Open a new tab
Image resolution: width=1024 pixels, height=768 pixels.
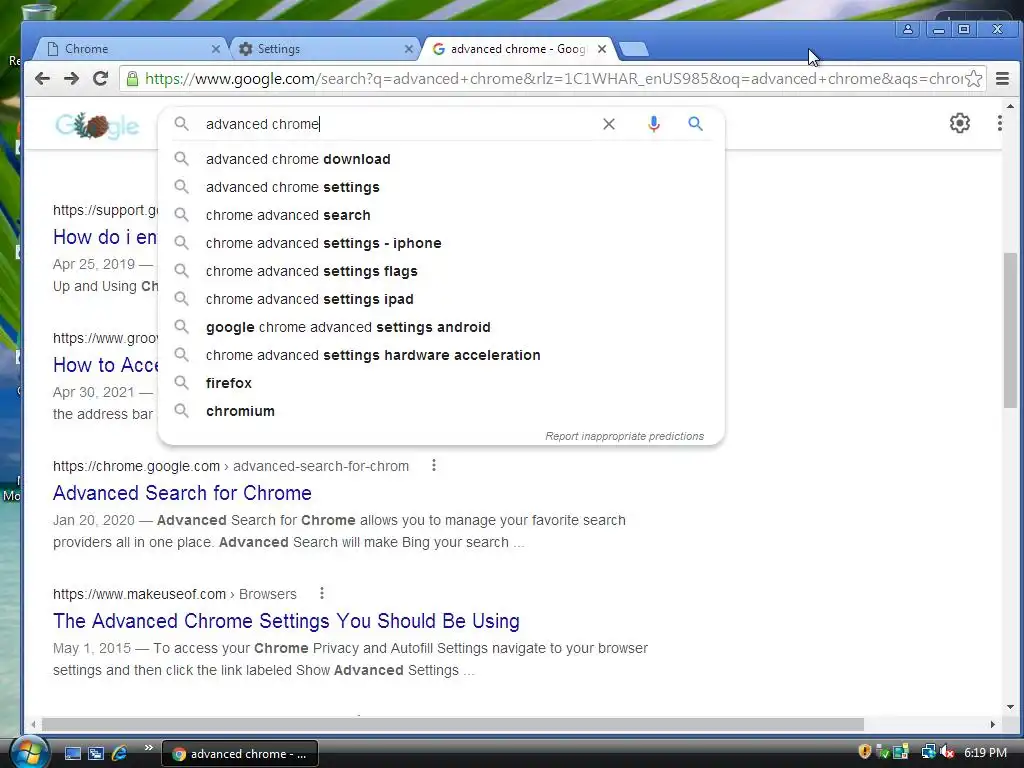point(633,49)
